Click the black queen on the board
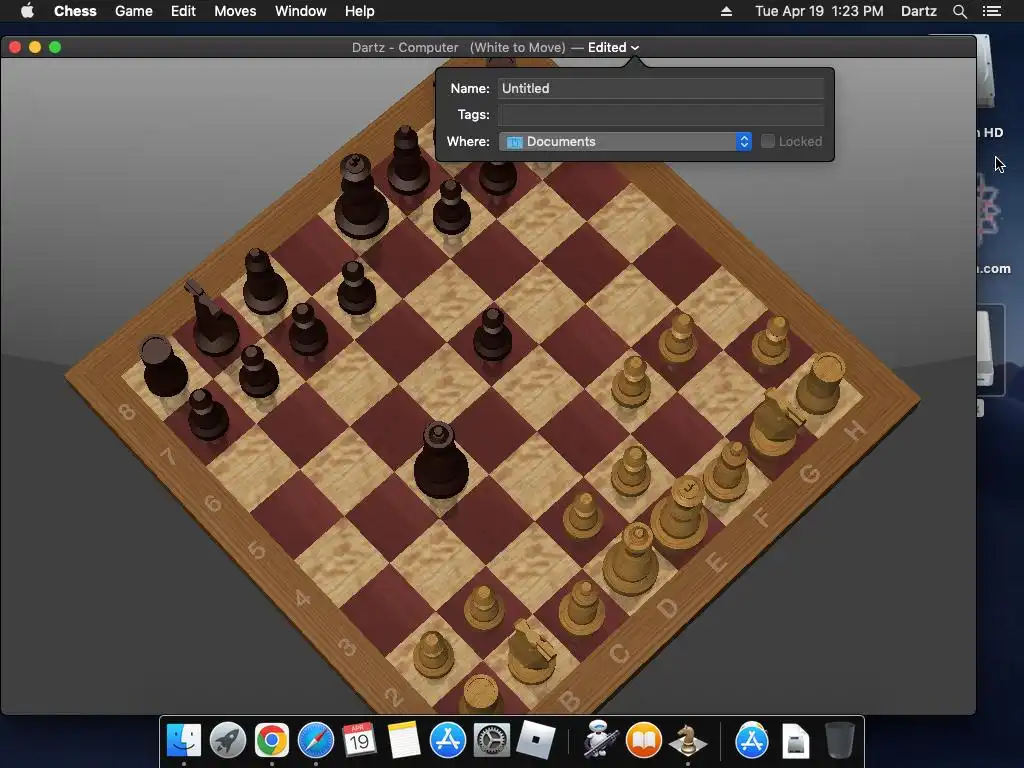 tap(441, 461)
